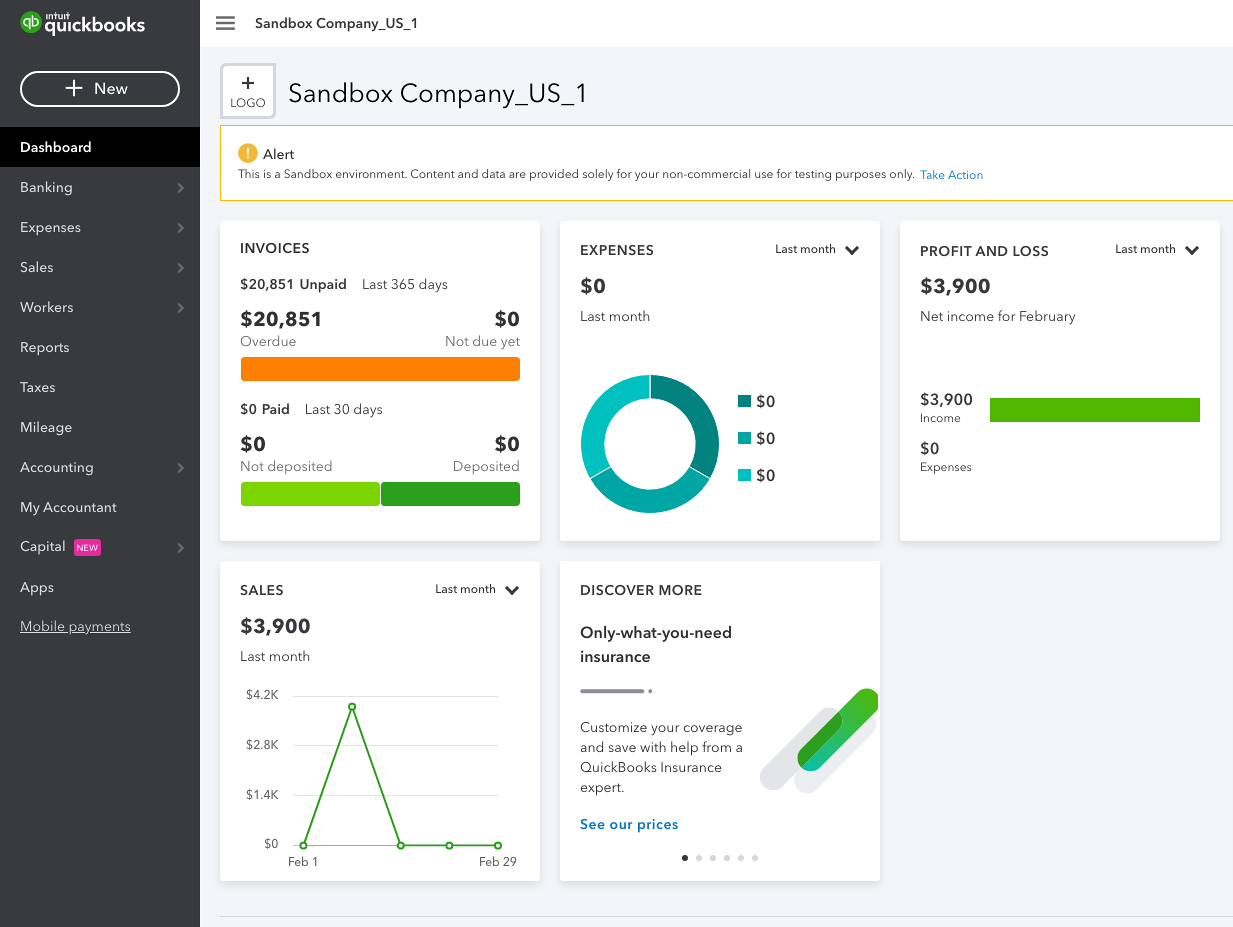The height and width of the screenshot is (927, 1233).
Task: Click the QuickBooks logo
Action: coord(83,23)
